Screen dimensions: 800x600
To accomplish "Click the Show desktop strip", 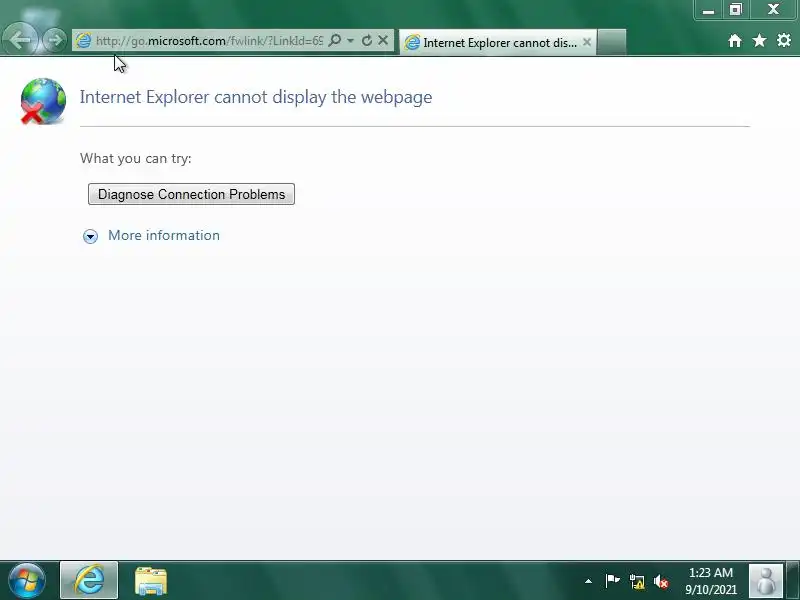I will [x=793, y=581].
